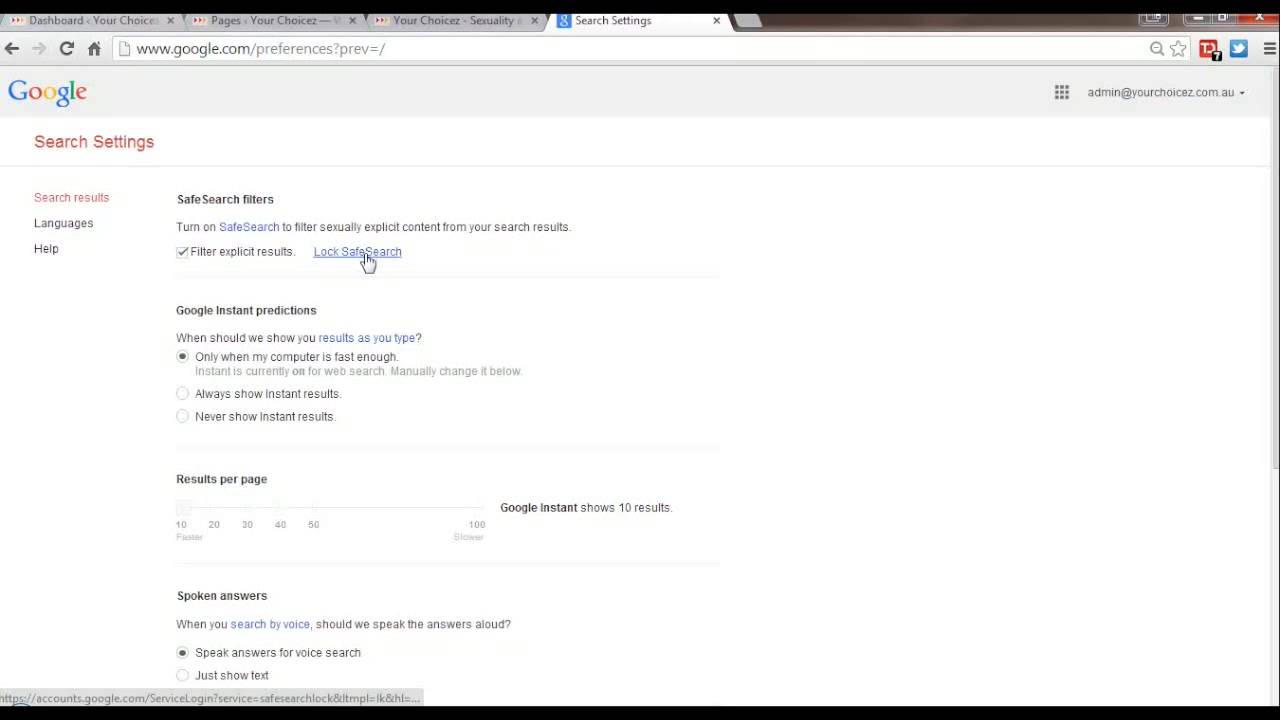Open the Languages settings section
1280x720 pixels.
(63, 223)
